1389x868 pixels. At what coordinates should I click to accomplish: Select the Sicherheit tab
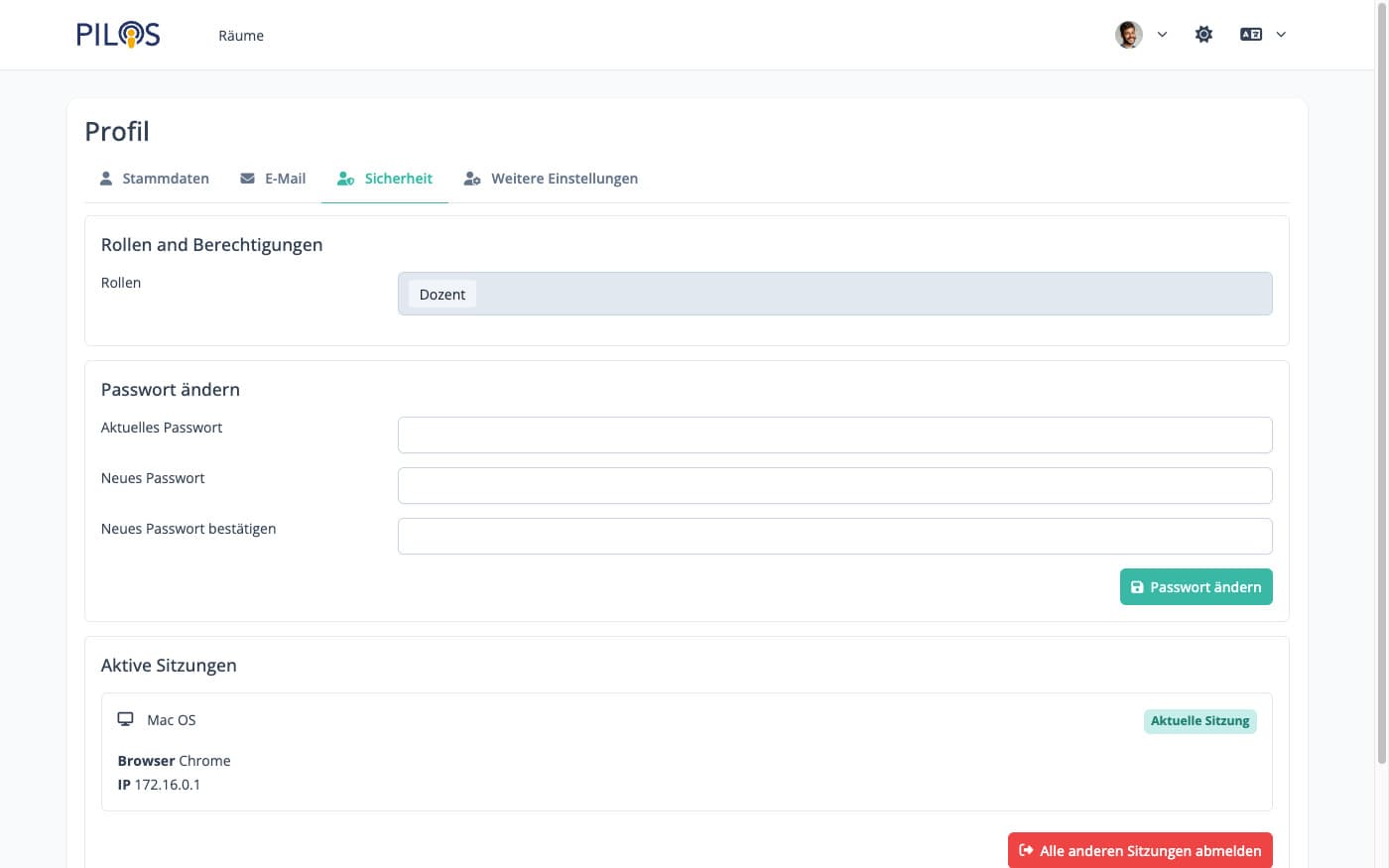[398, 179]
